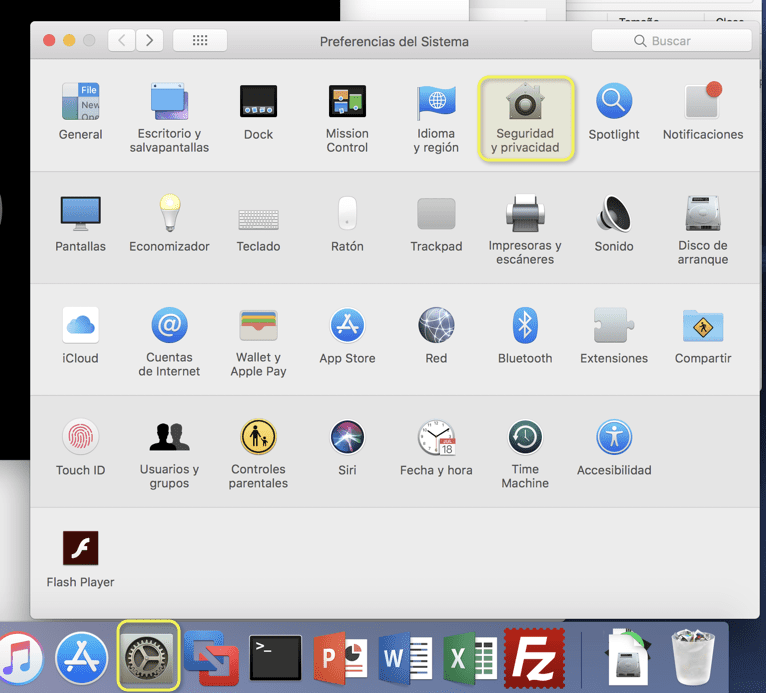
Task: Open Flash Player preferences
Action: tap(81, 559)
